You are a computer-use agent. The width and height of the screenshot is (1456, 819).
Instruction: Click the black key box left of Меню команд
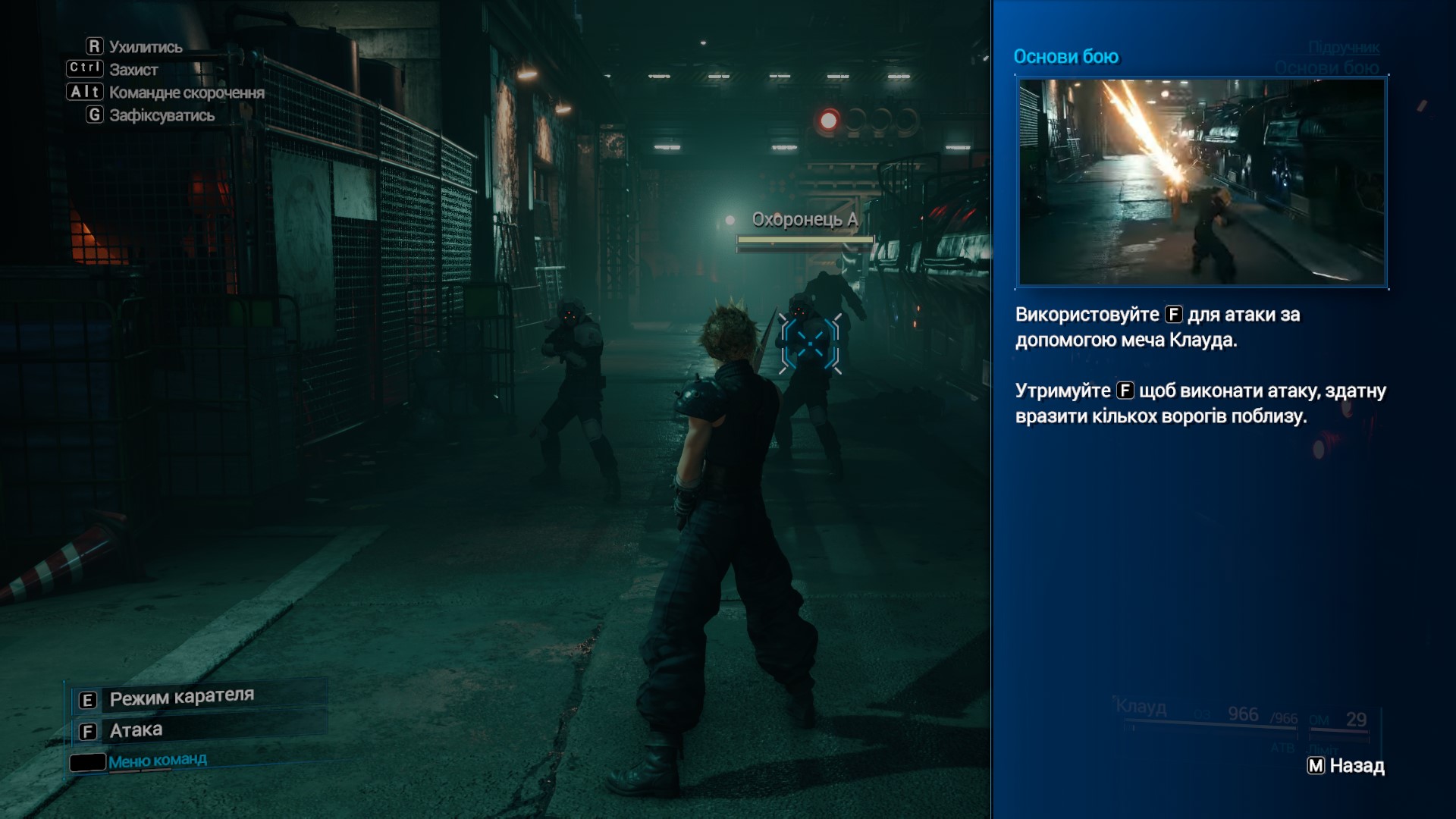click(88, 762)
